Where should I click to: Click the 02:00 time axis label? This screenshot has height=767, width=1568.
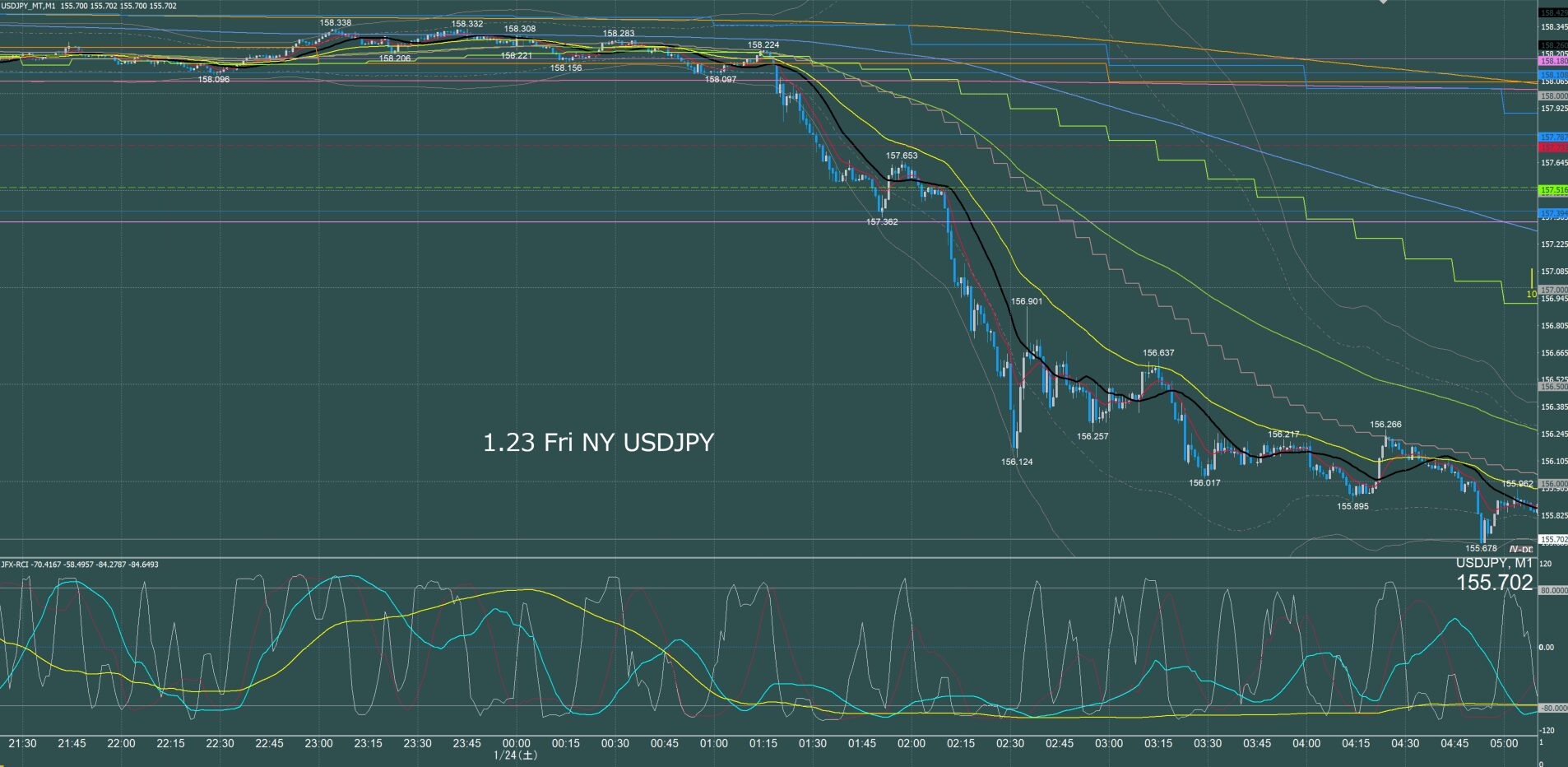(x=911, y=743)
